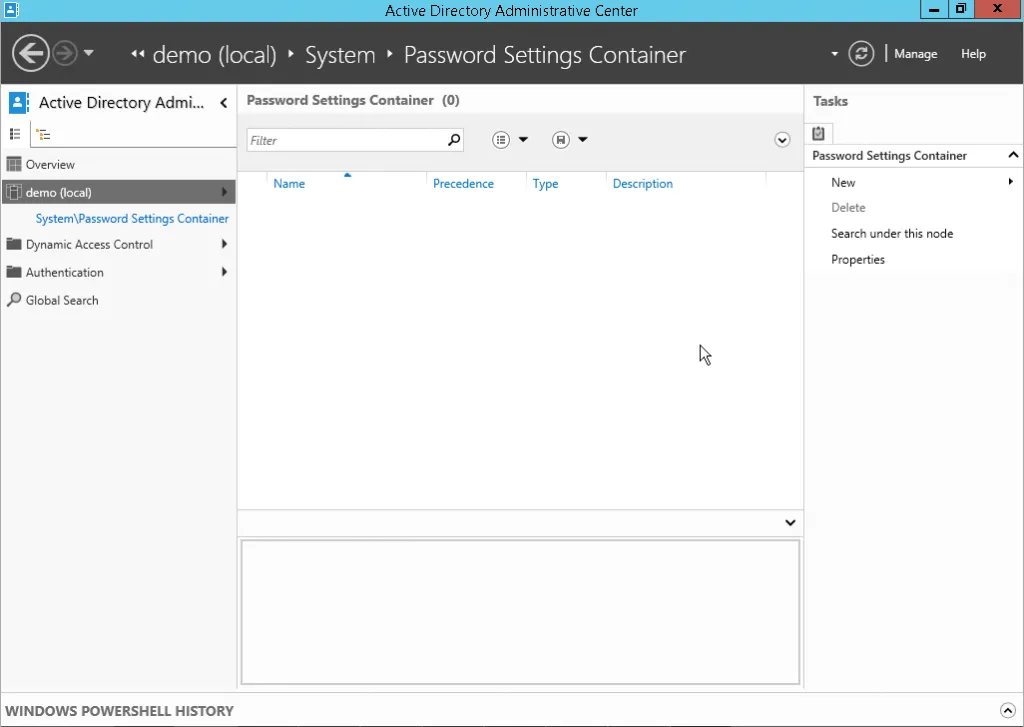Open the New submenu in Tasks
Image resolution: width=1024 pixels, height=727 pixels.
843,182
